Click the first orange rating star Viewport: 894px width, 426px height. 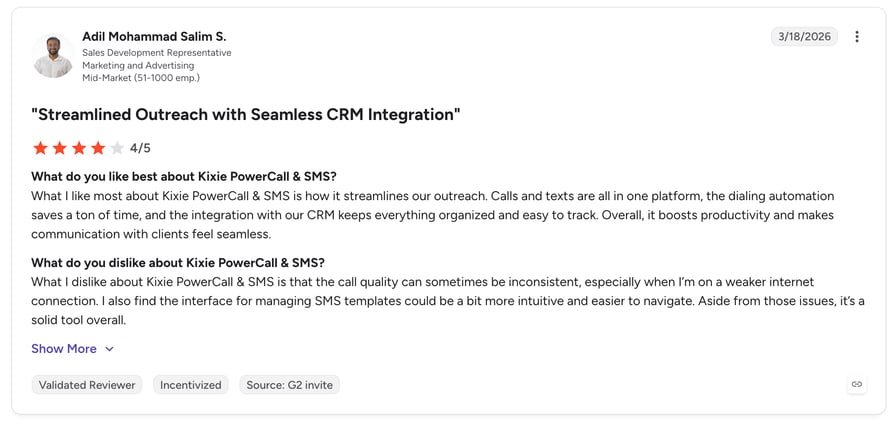click(40, 148)
